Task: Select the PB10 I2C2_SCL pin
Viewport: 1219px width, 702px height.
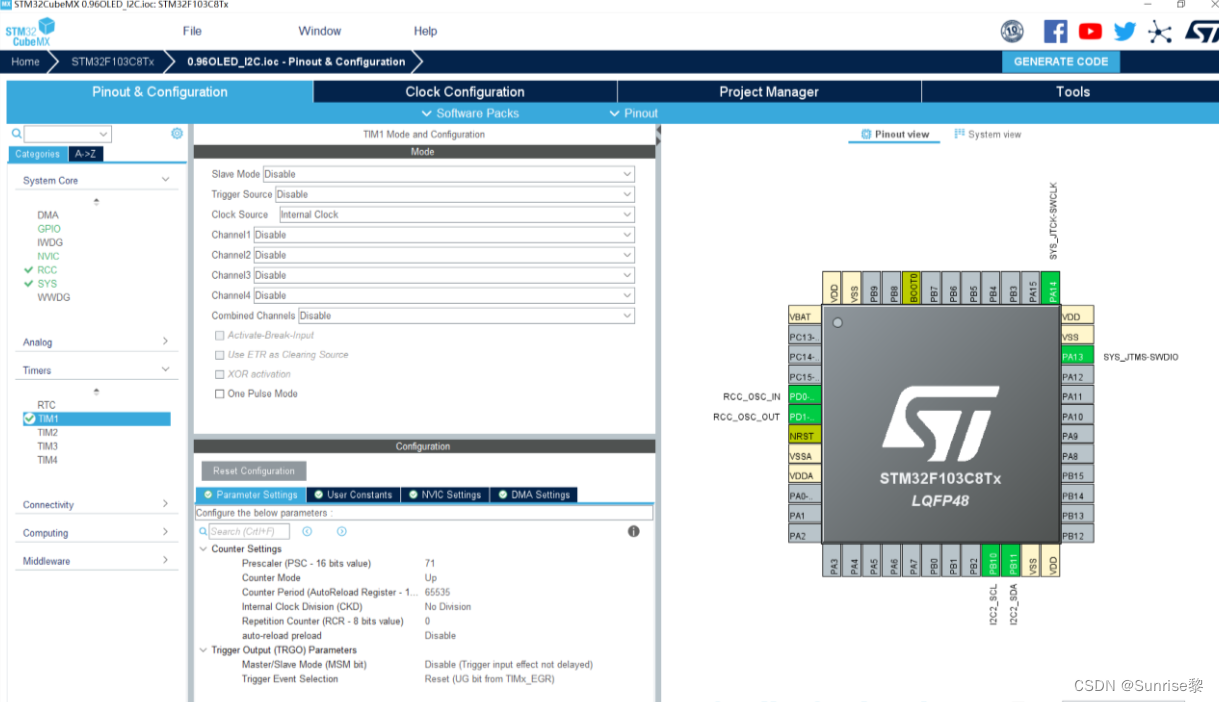Action: click(992, 560)
